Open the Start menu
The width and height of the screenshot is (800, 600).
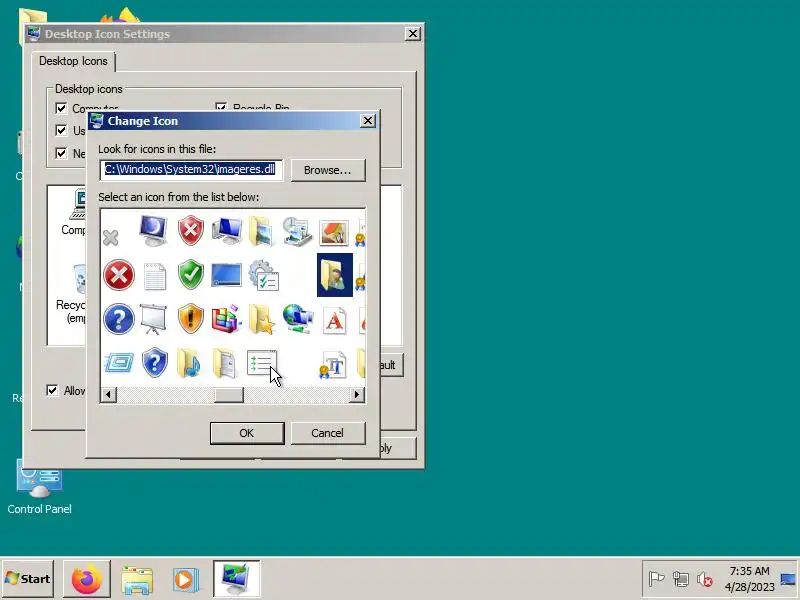coord(28,579)
